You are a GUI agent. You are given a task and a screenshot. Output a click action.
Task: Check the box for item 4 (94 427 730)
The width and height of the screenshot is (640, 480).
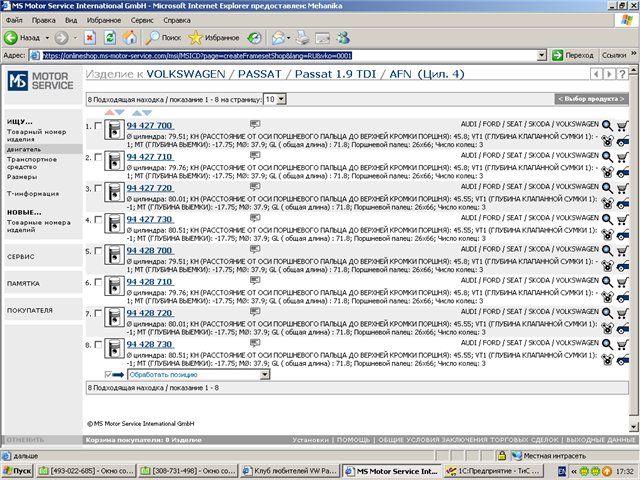(x=98, y=220)
